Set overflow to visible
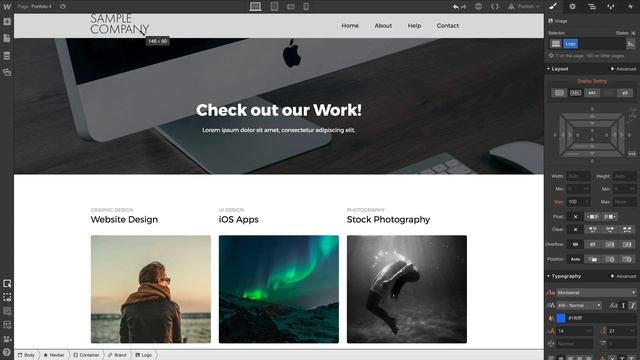The height and width of the screenshot is (360, 640). tap(576, 244)
